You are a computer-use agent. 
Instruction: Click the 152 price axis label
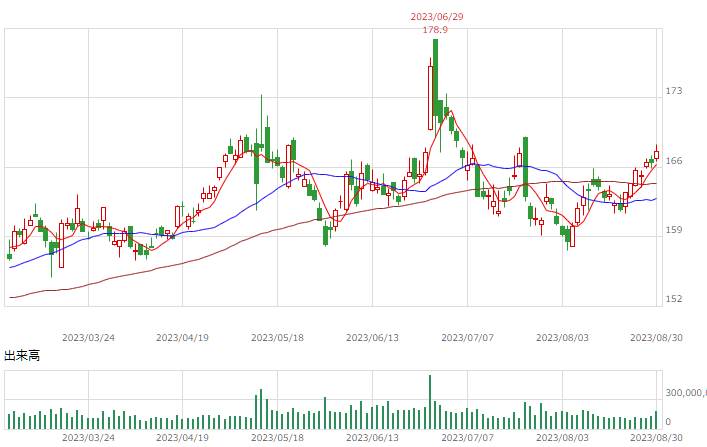(674, 299)
